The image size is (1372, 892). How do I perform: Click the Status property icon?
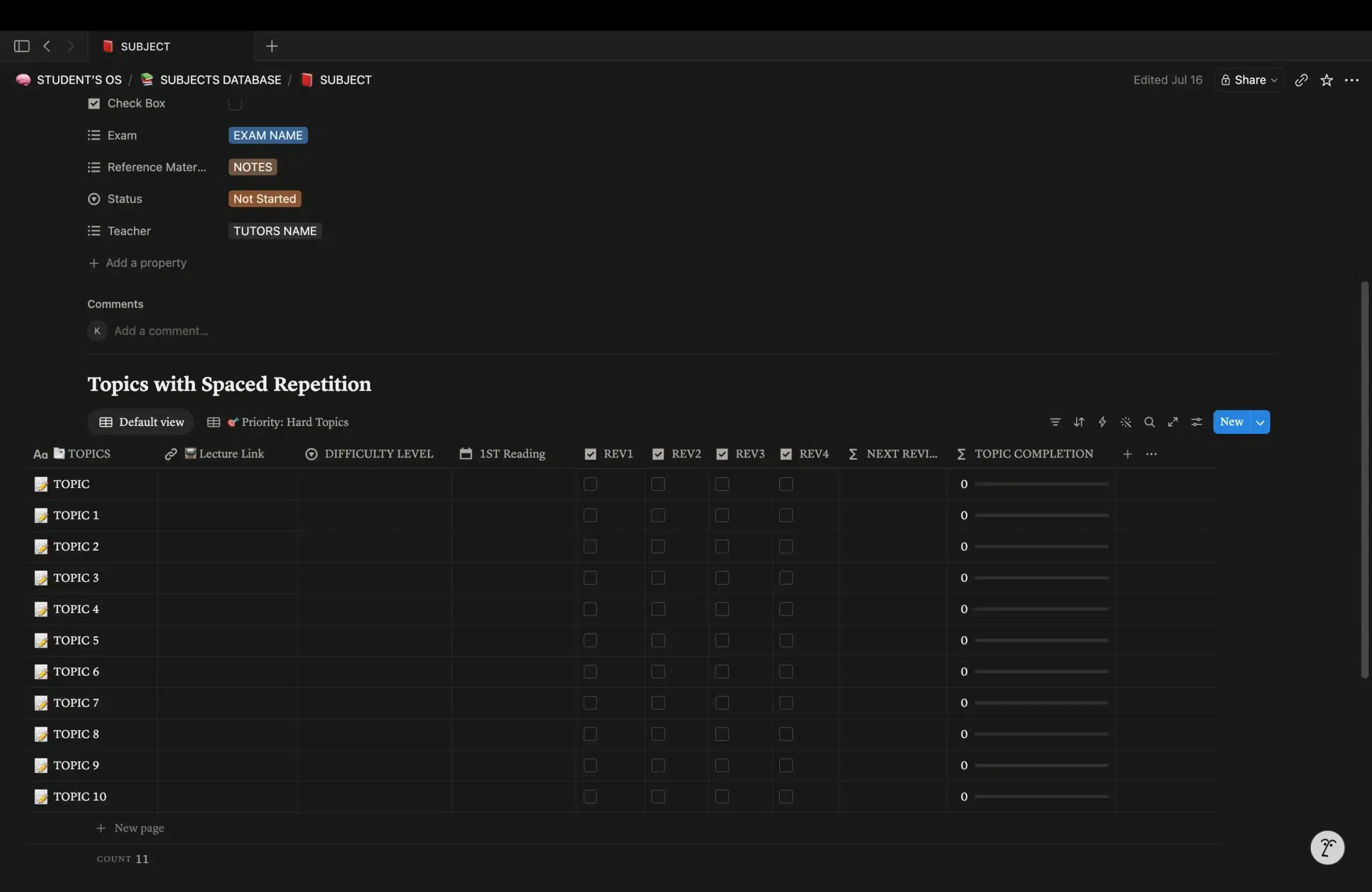click(x=94, y=199)
